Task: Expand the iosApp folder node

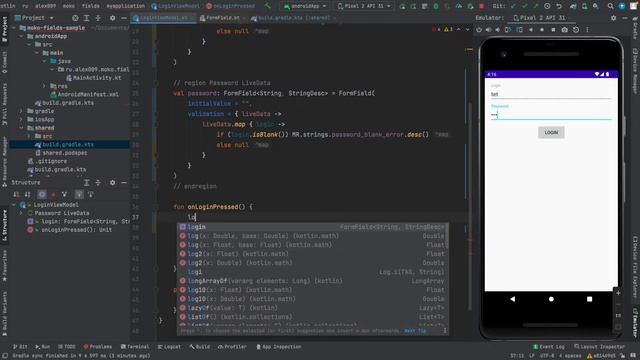Action: point(22,120)
